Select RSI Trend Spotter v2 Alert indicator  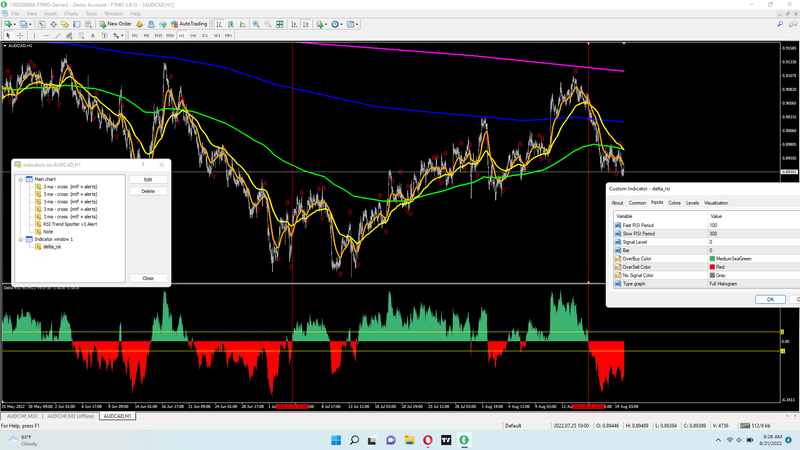[72, 224]
